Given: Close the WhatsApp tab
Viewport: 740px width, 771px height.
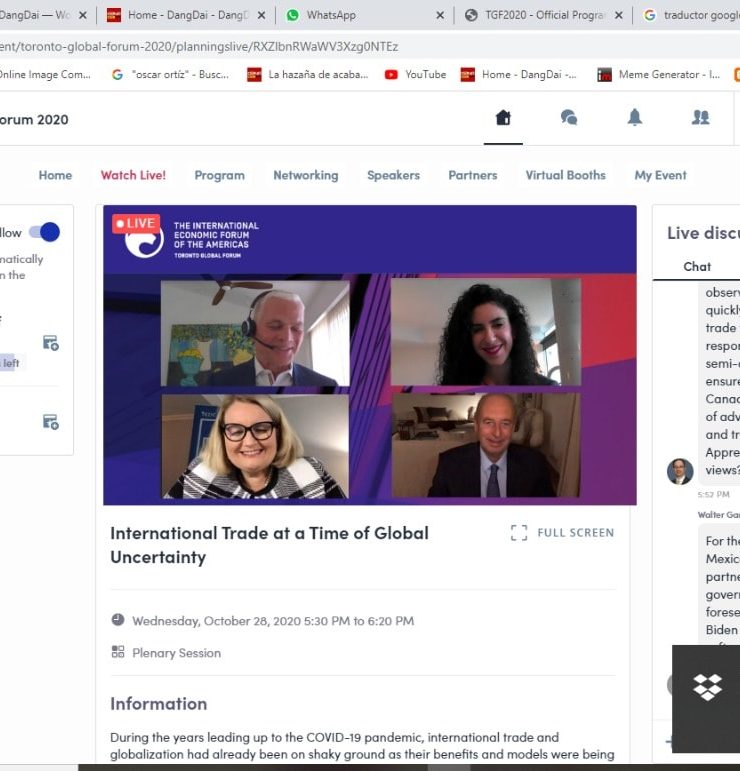Looking at the screenshot, I should click(x=440, y=15).
